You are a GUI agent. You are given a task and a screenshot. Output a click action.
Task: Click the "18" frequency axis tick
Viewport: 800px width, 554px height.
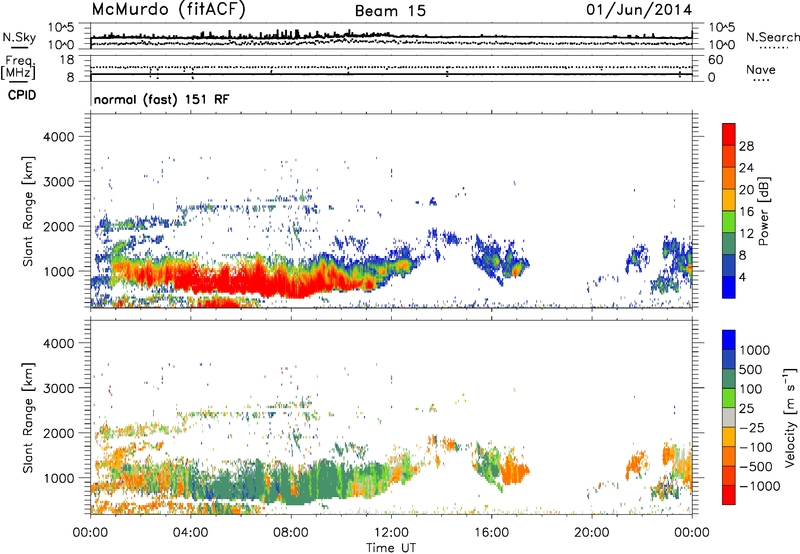pyautogui.click(x=67, y=60)
